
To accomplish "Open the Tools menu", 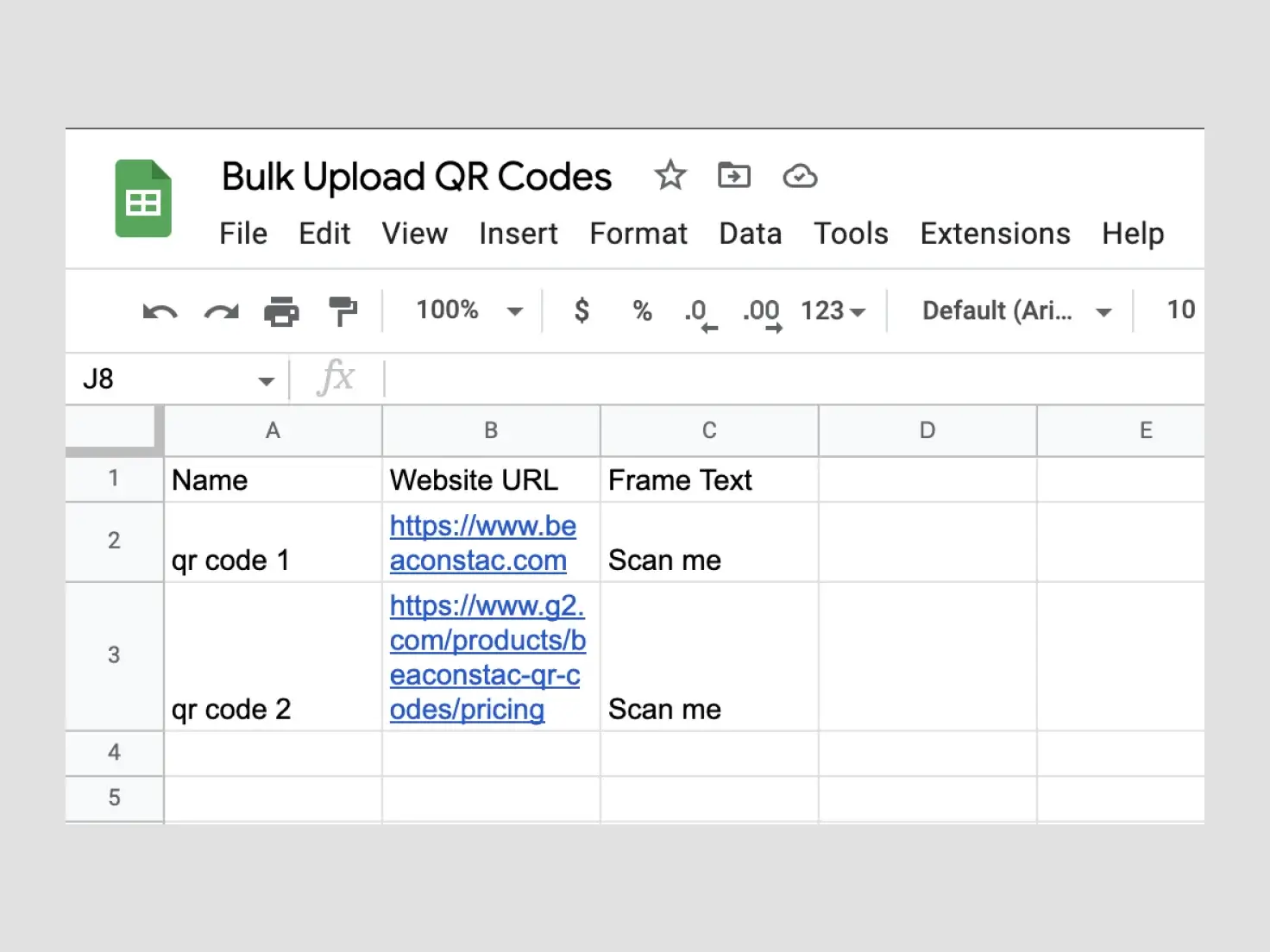I will point(851,234).
